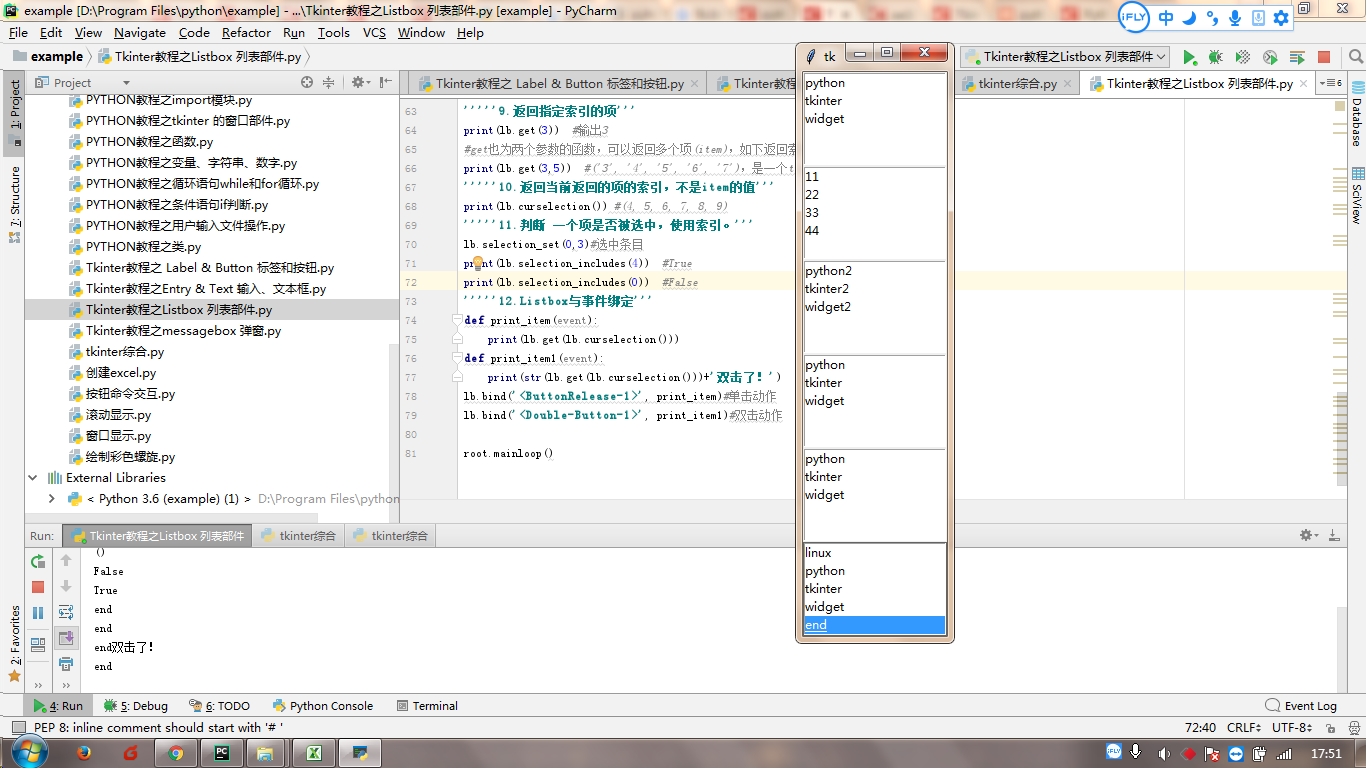Open the Python Console tool window

pos(322,706)
